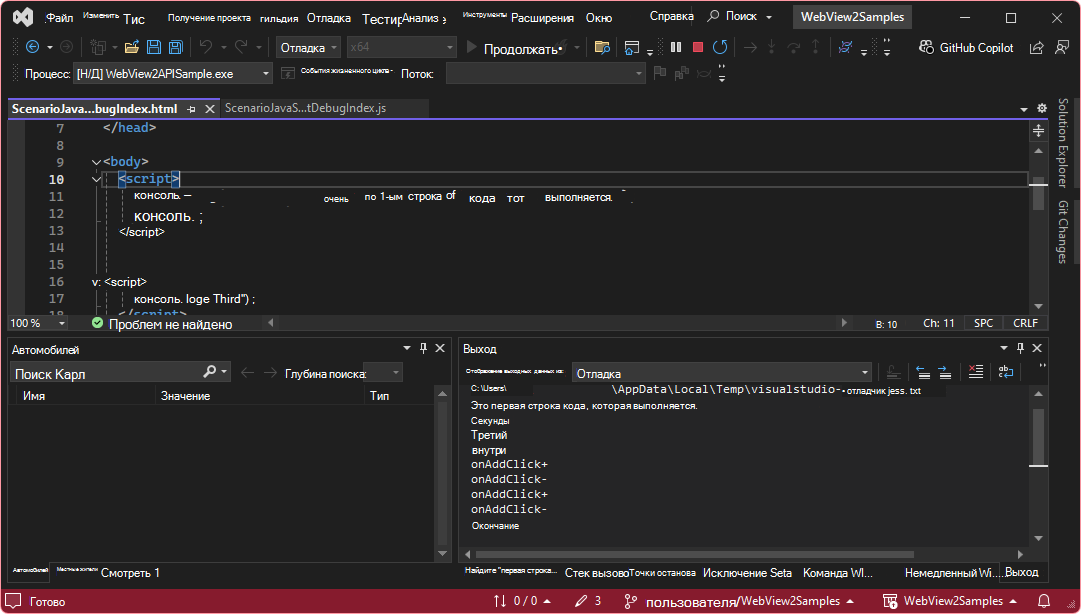This screenshot has height=614, width=1081.
Task: Click go to next message icon in Выход
Action: [x=944, y=372]
